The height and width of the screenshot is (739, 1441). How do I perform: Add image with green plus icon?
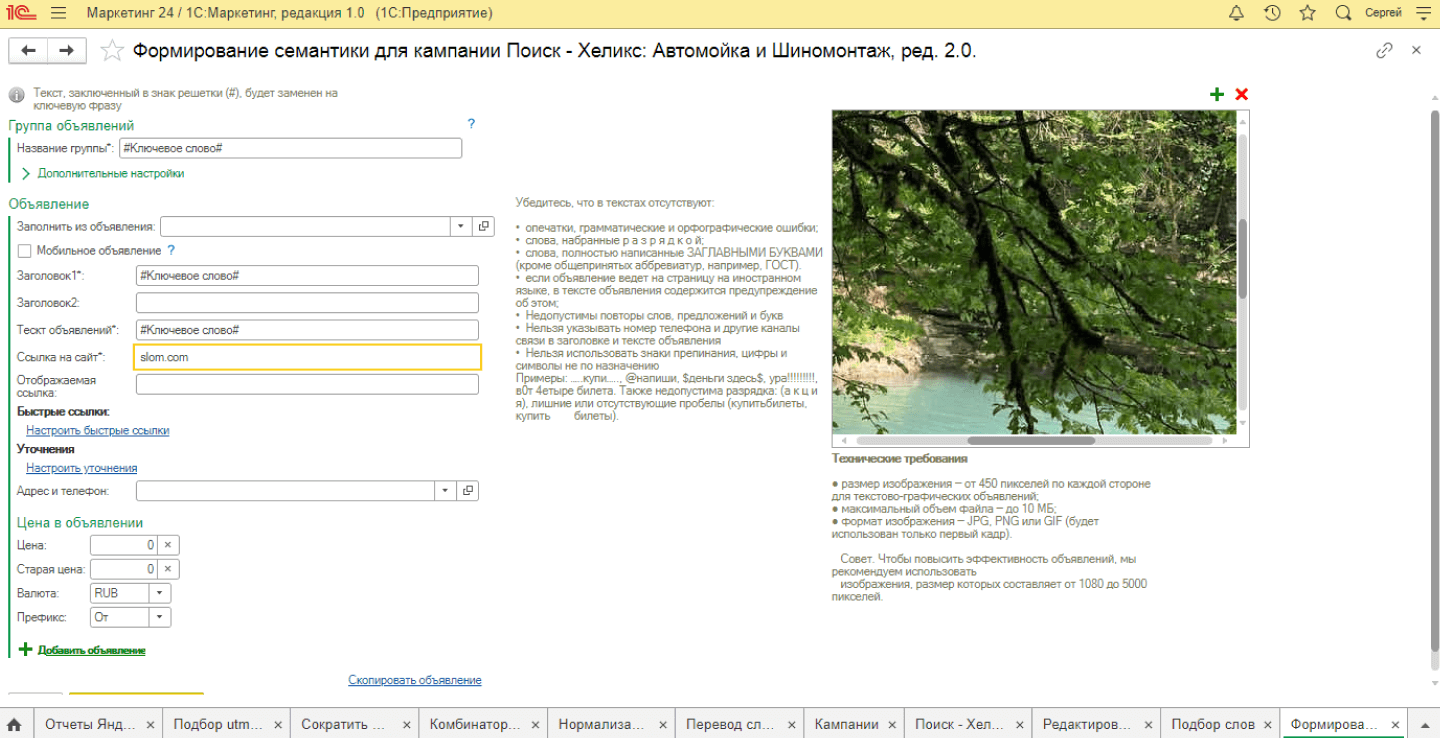tap(1217, 94)
